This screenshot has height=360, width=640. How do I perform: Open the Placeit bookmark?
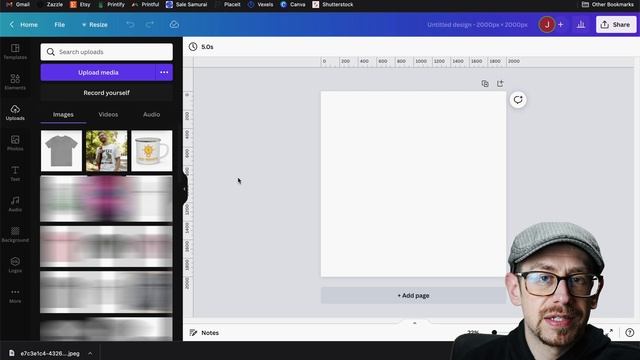(228, 4)
